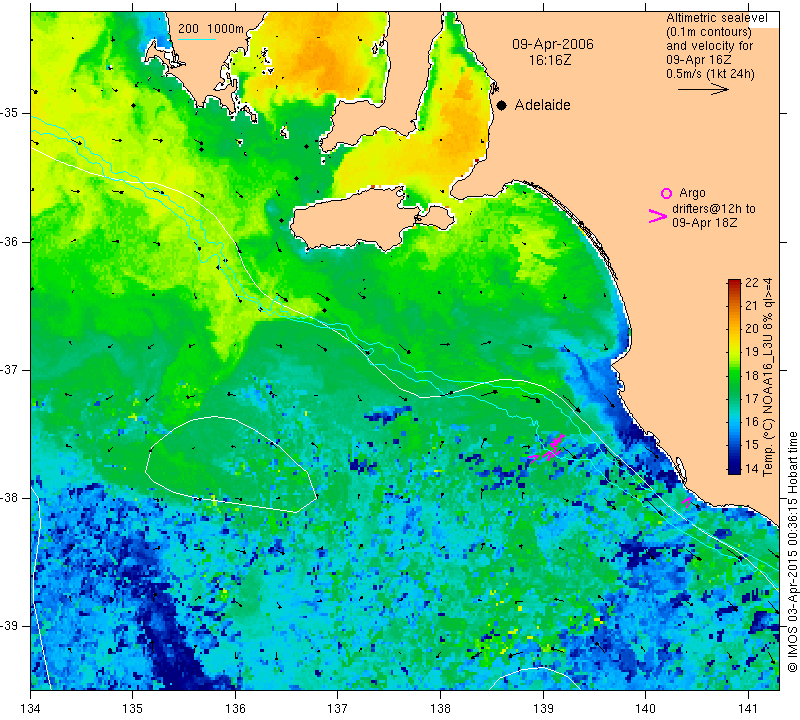Click the 18 degree colorbar tick label
The width and height of the screenshot is (800, 720).
(x=752, y=376)
